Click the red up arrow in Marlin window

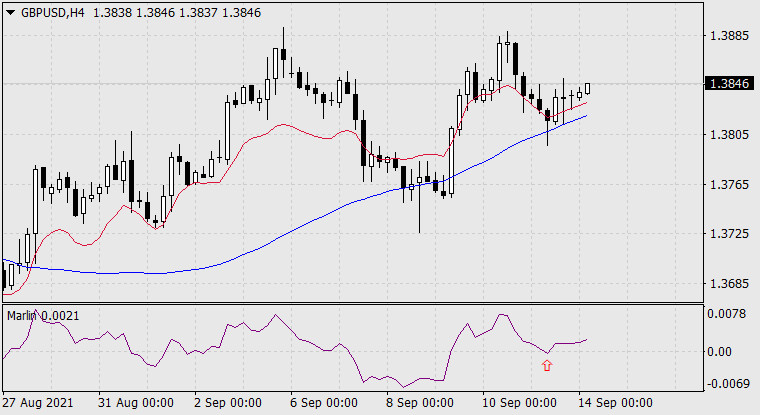click(546, 366)
